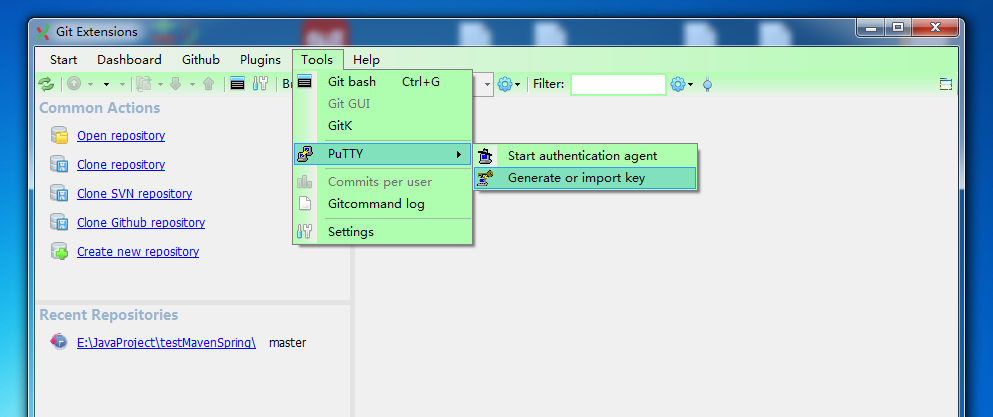Viewport: 993px width, 417px height.
Task: Select the greyed Commits per user entry
Action: point(383,182)
